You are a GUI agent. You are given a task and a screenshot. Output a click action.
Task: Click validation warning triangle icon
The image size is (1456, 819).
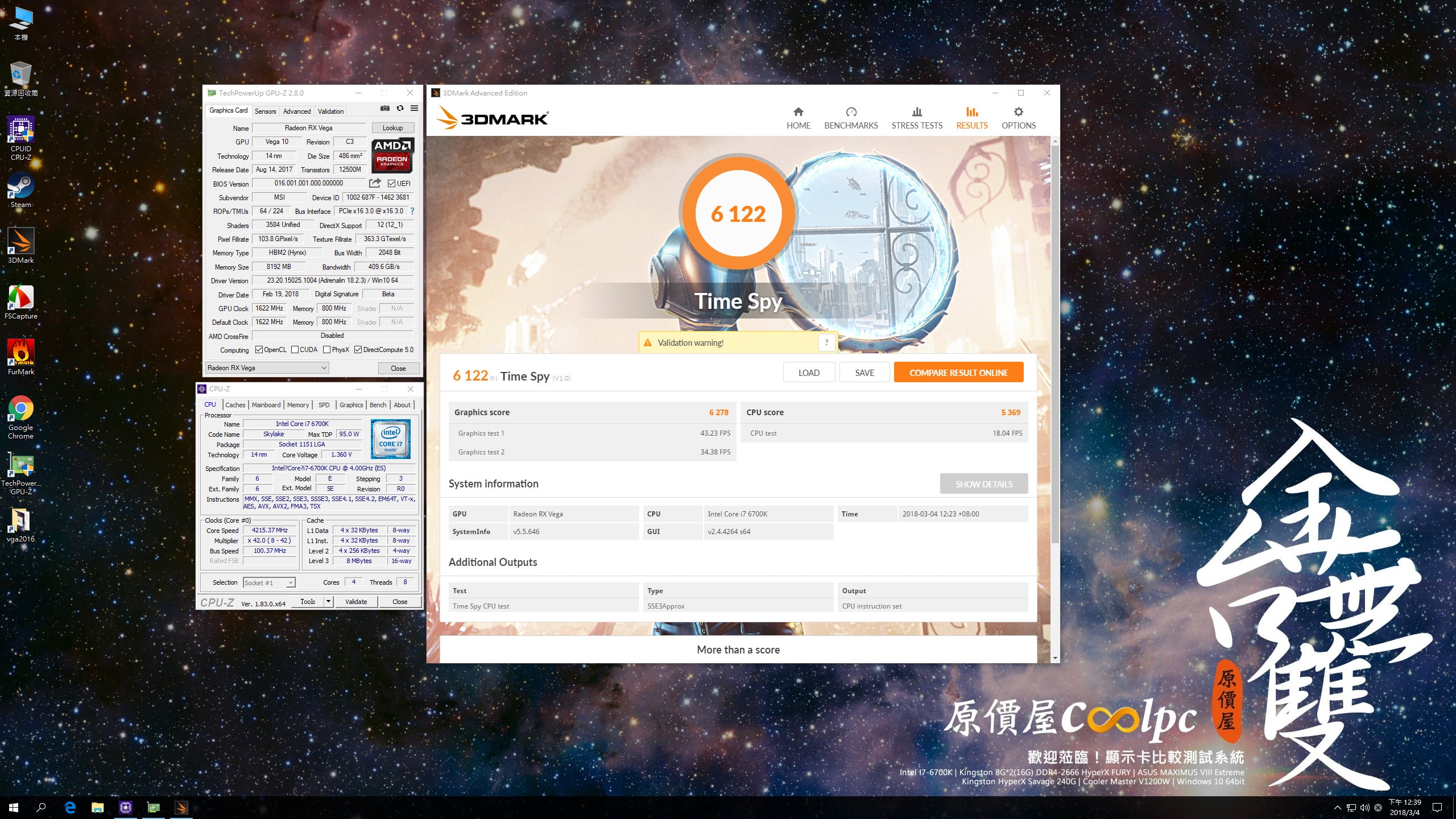point(647,342)
